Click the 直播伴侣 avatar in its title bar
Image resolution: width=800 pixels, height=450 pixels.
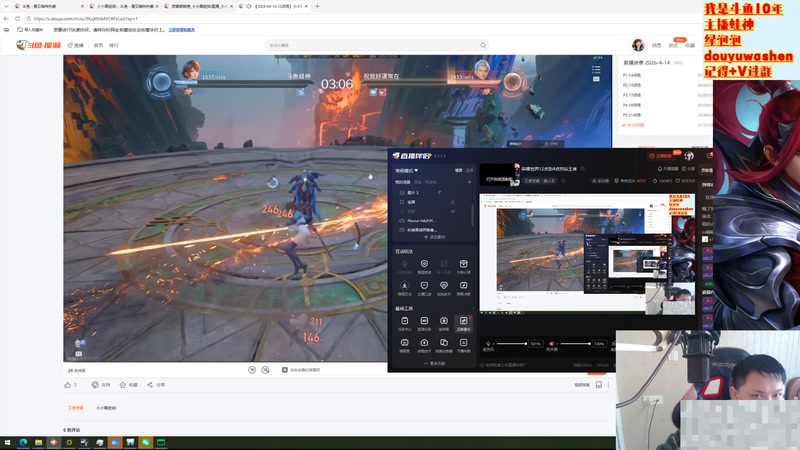click(689, 156)
